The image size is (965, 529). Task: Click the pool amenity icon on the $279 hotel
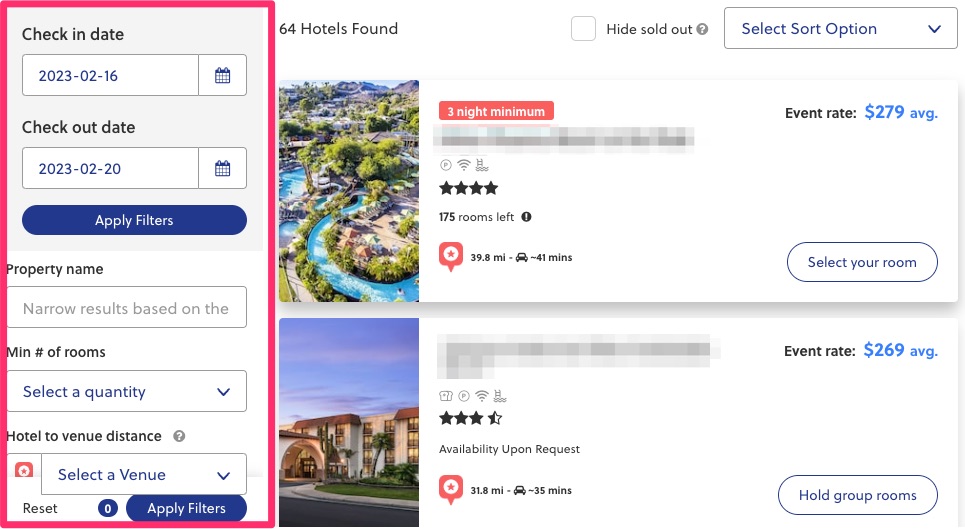(x=484, y=165)
